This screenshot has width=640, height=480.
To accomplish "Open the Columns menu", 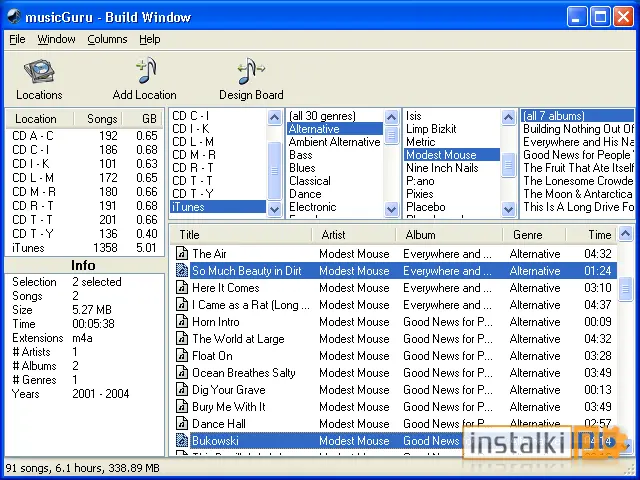I will click(x=107, y=39).
